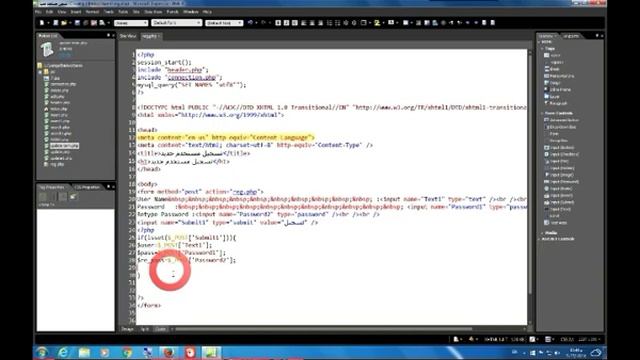Image resolution: width=640 pixels, height=360 pixels.
Task: Insert Inline Frame from Toolbox
Action: (x=557, y=89)
